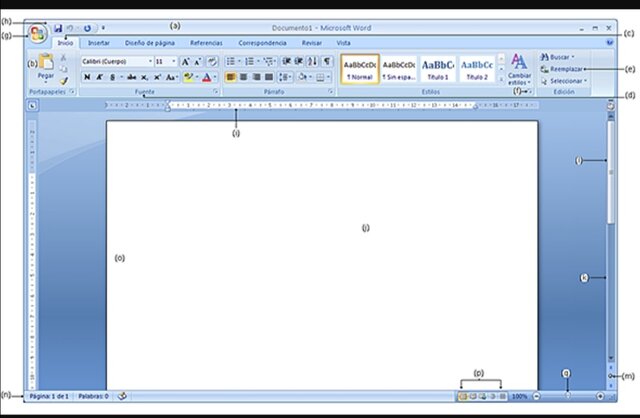Decrease font size with small A
The height and width of the screenshot is (418, 640).
198,62
